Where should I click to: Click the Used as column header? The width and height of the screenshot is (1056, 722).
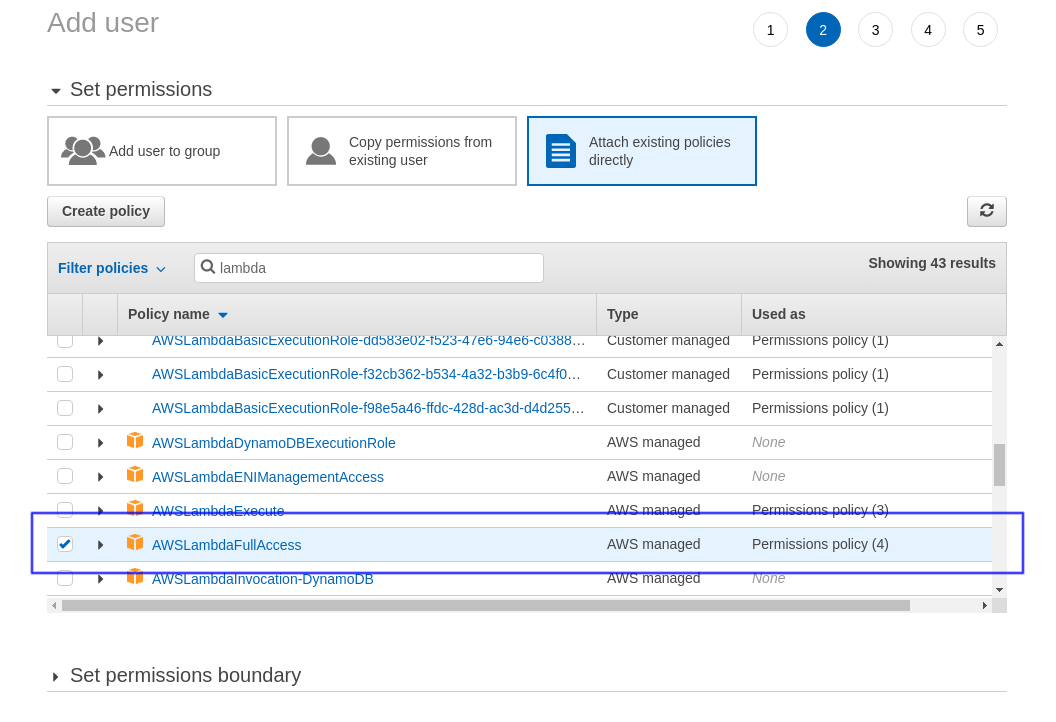(873, 315)
